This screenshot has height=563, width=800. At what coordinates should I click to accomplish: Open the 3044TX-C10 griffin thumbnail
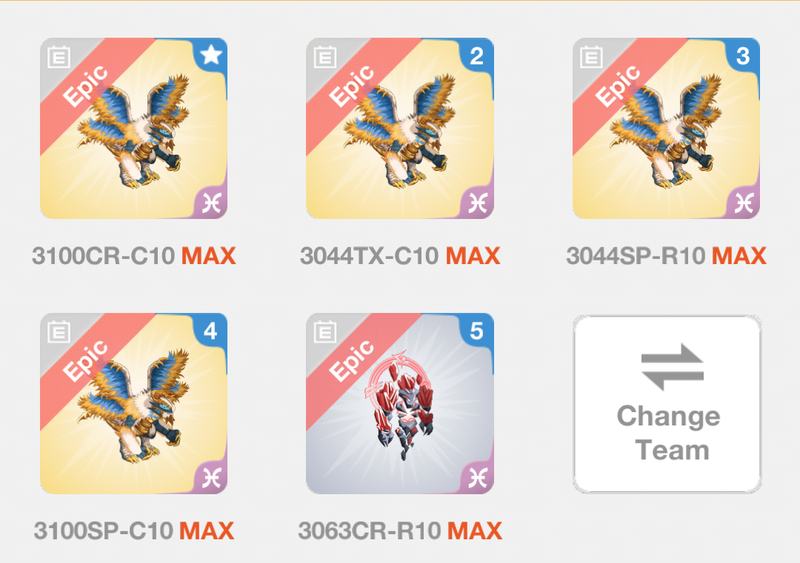pyautogui.click(x=399, y=128)
